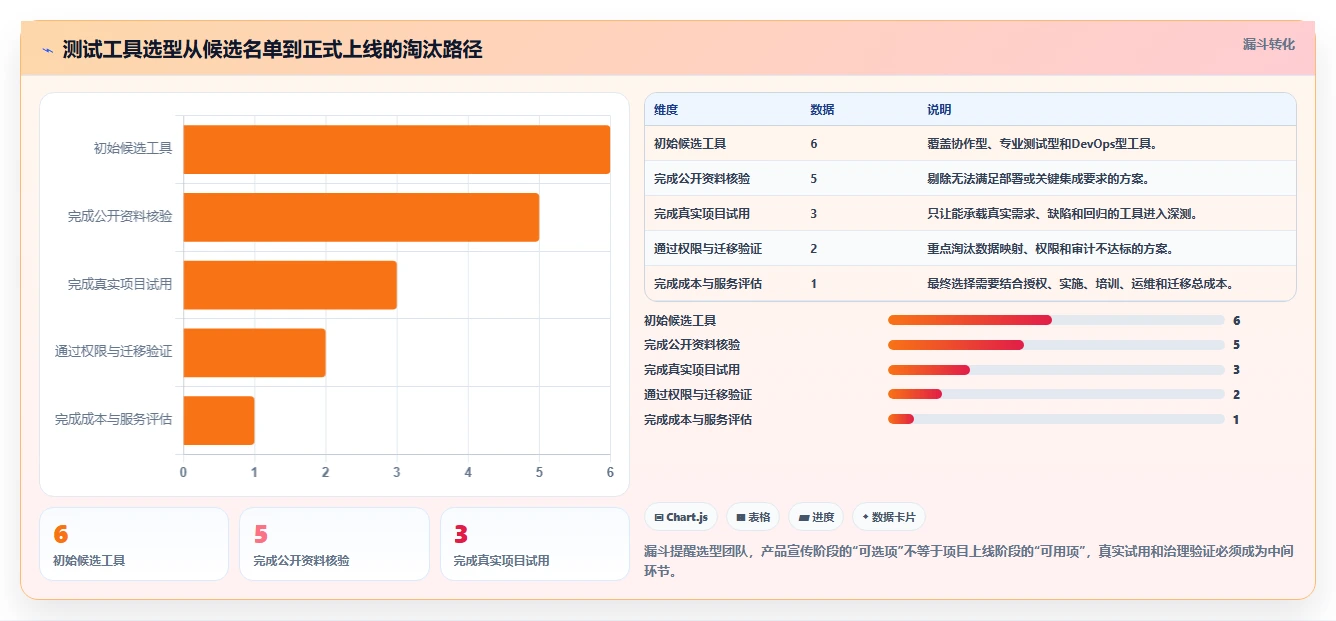Image resolution: width=1336 pixels, height=621 pixels.
Task: Click the chart y-axis label 通过权限与迁移验证
Action: tap(114, 352)
